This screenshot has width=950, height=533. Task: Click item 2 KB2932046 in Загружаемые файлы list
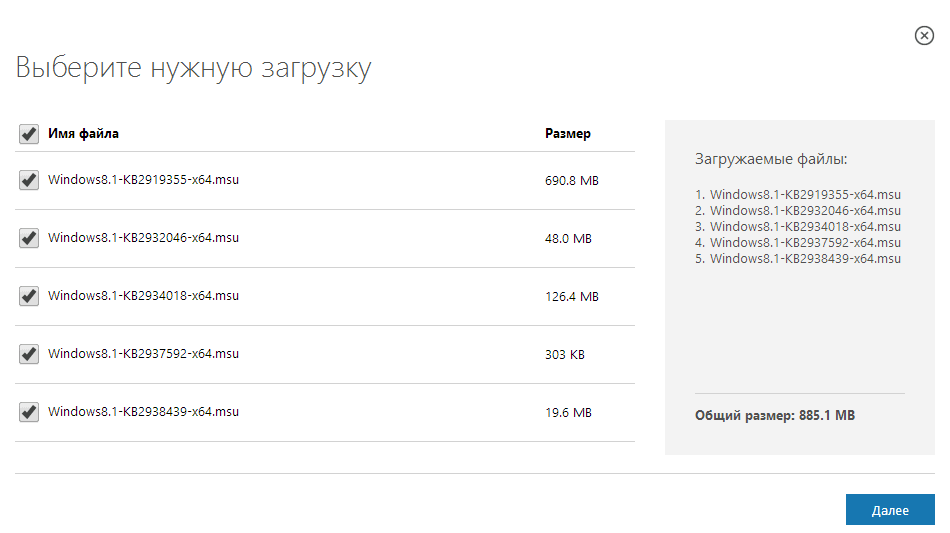798,211
